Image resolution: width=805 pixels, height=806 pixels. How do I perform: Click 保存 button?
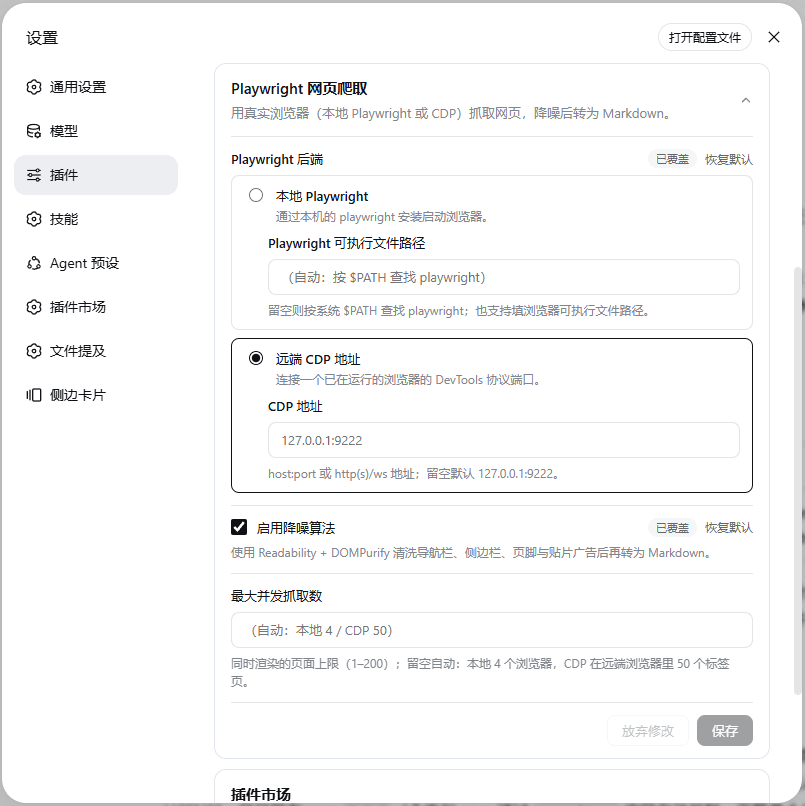725,730
